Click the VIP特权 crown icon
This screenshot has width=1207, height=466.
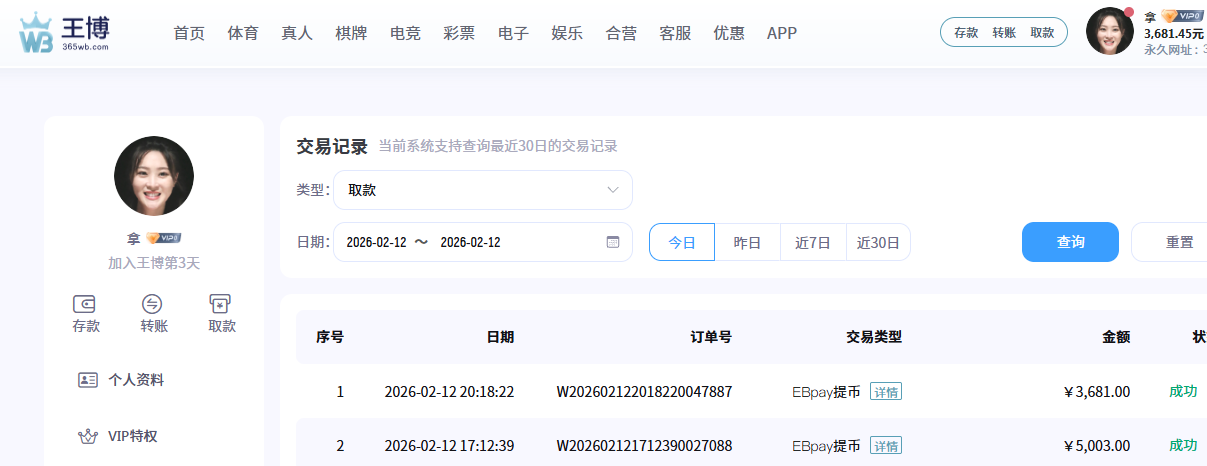(88, 436)
